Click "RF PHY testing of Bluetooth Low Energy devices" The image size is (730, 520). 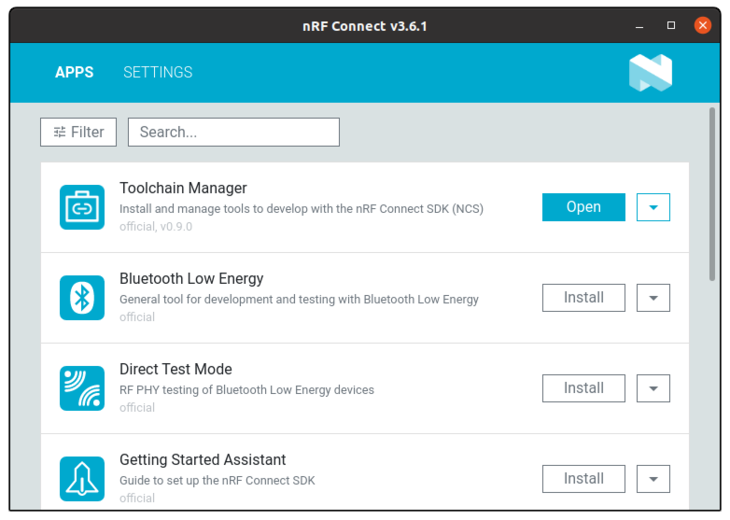pos(247,390)
